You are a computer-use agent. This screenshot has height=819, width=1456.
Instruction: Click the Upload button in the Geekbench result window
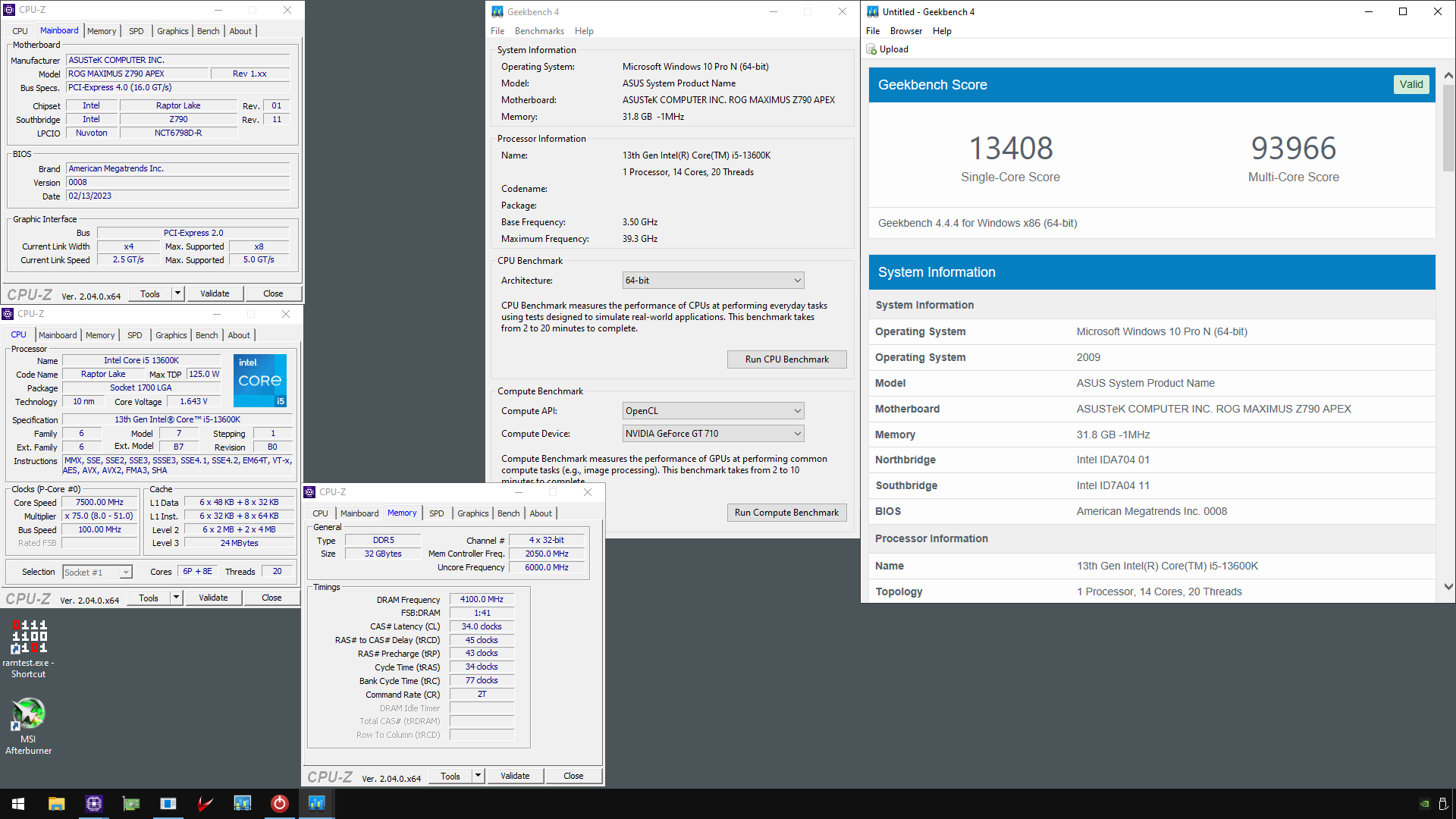(887, 49)
